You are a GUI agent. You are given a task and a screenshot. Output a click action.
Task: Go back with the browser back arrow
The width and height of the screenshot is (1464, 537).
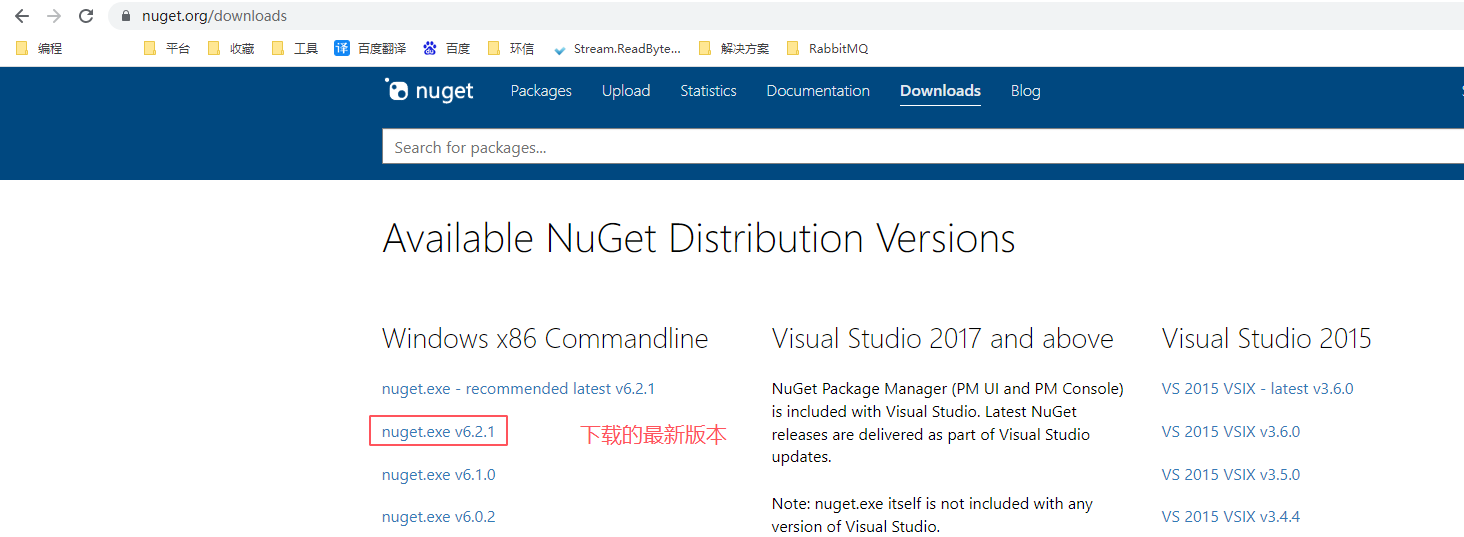coord(22,16)
